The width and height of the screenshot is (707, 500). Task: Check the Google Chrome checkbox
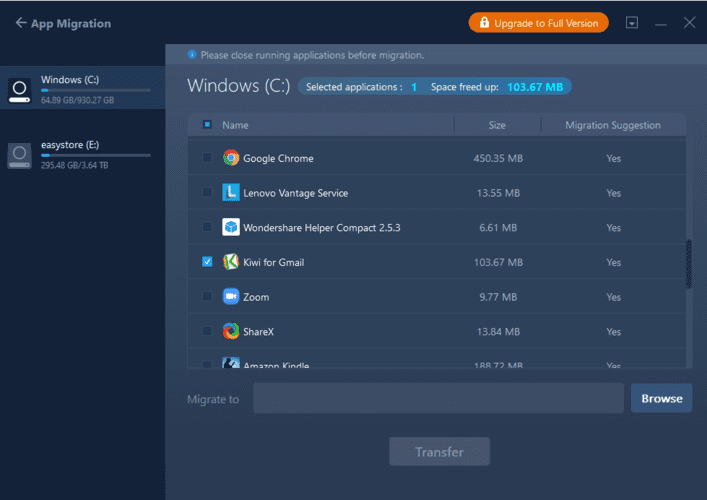click(x=207, y=158)
